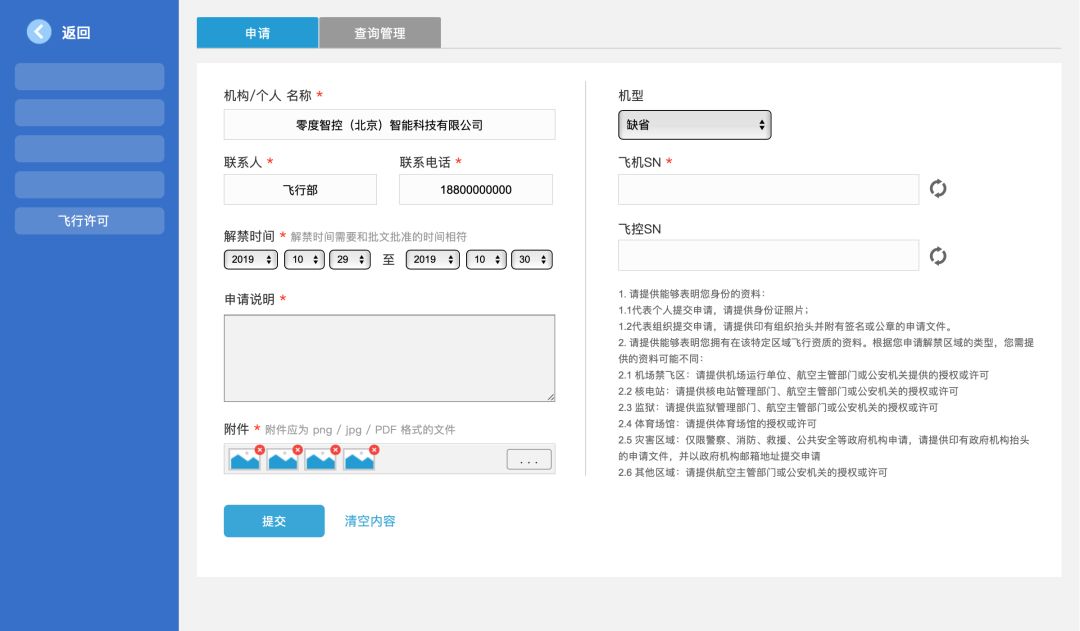Open the first attachment image thumbnail
This screenshot has width=1080, height=631.
pyautogui.click(x=243, y=460)
